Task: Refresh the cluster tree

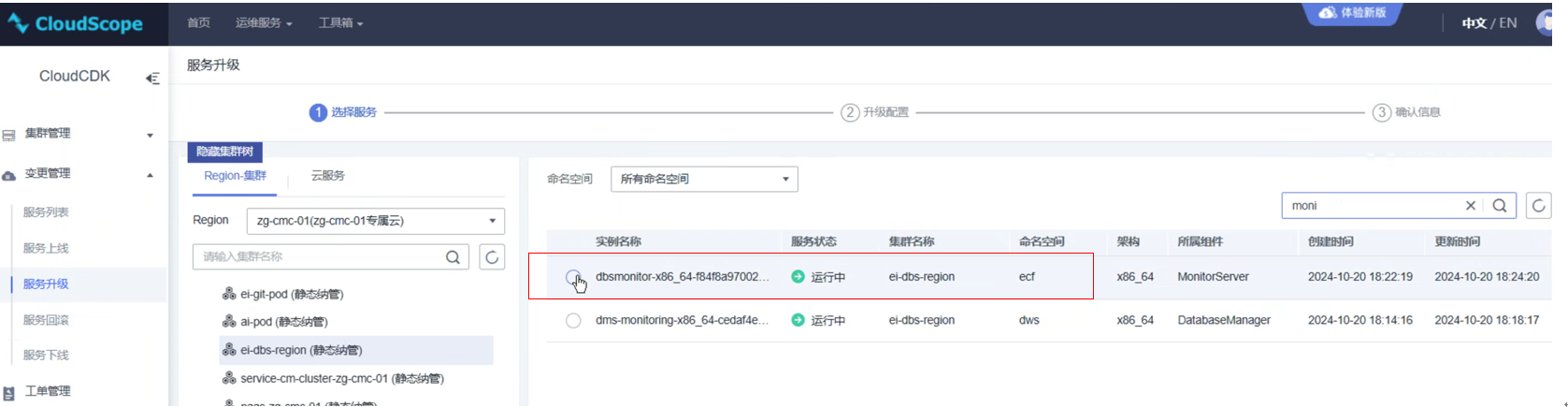Action: 492,257
